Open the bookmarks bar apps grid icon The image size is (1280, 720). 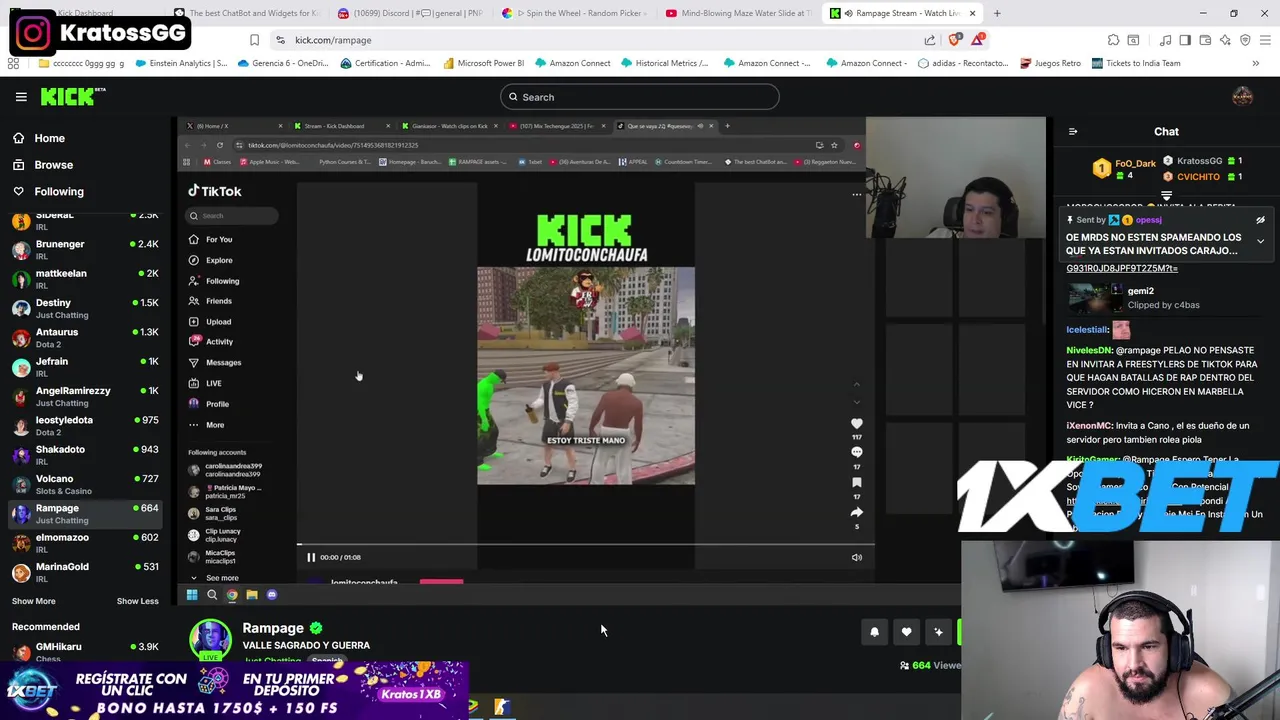13,63
